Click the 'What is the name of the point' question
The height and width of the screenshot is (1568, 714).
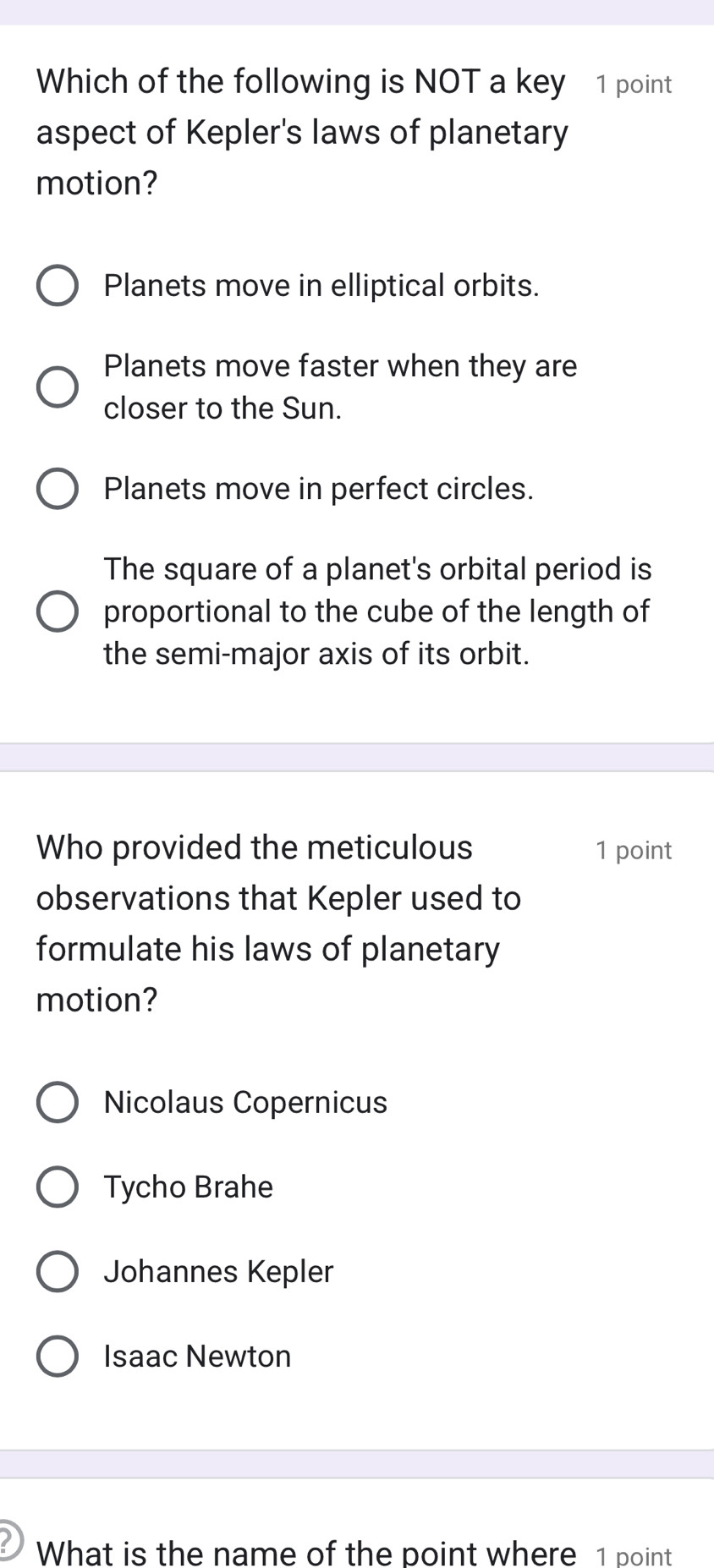coord(306,1554)
